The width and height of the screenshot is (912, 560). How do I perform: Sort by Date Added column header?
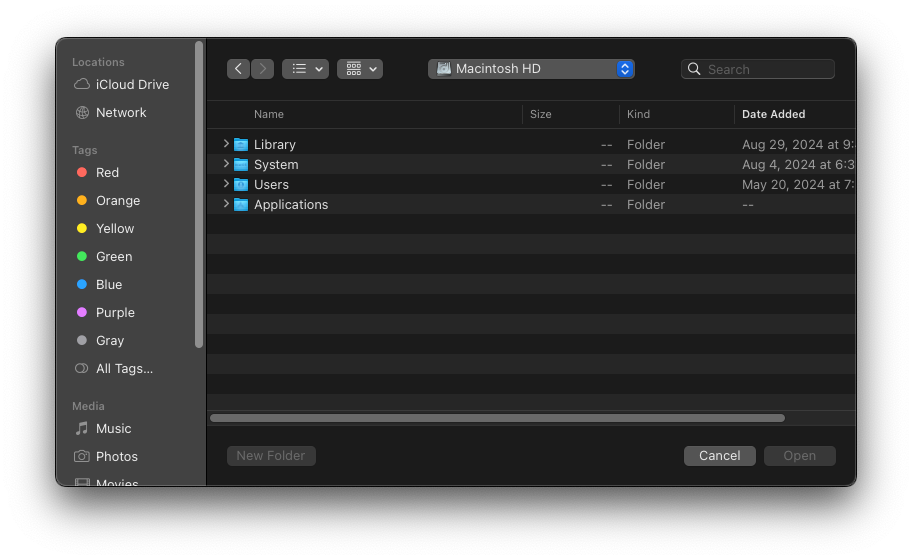[x=774, y=114]
